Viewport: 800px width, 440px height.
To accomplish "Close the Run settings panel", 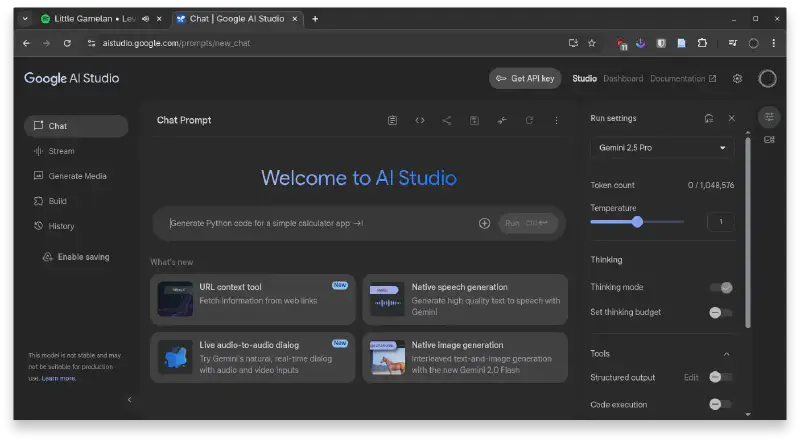I will click(x=731, y=118).
